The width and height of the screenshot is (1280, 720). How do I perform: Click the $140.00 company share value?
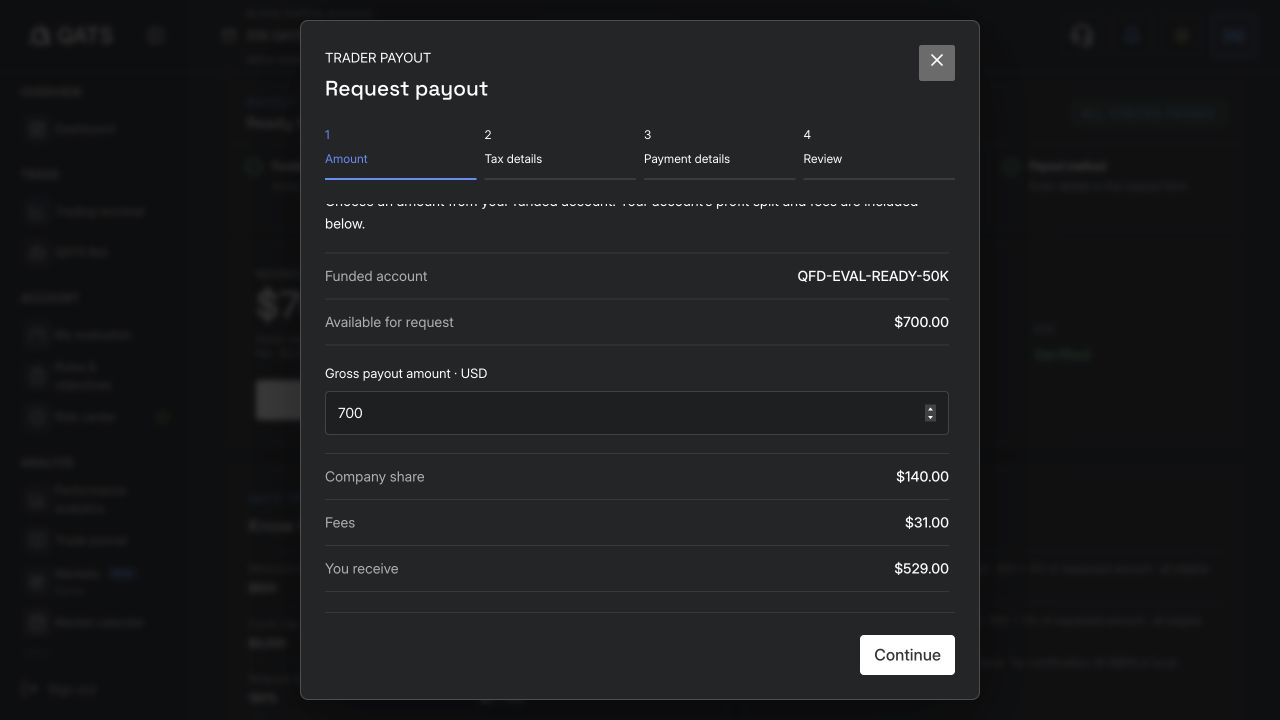pos(923,477)
